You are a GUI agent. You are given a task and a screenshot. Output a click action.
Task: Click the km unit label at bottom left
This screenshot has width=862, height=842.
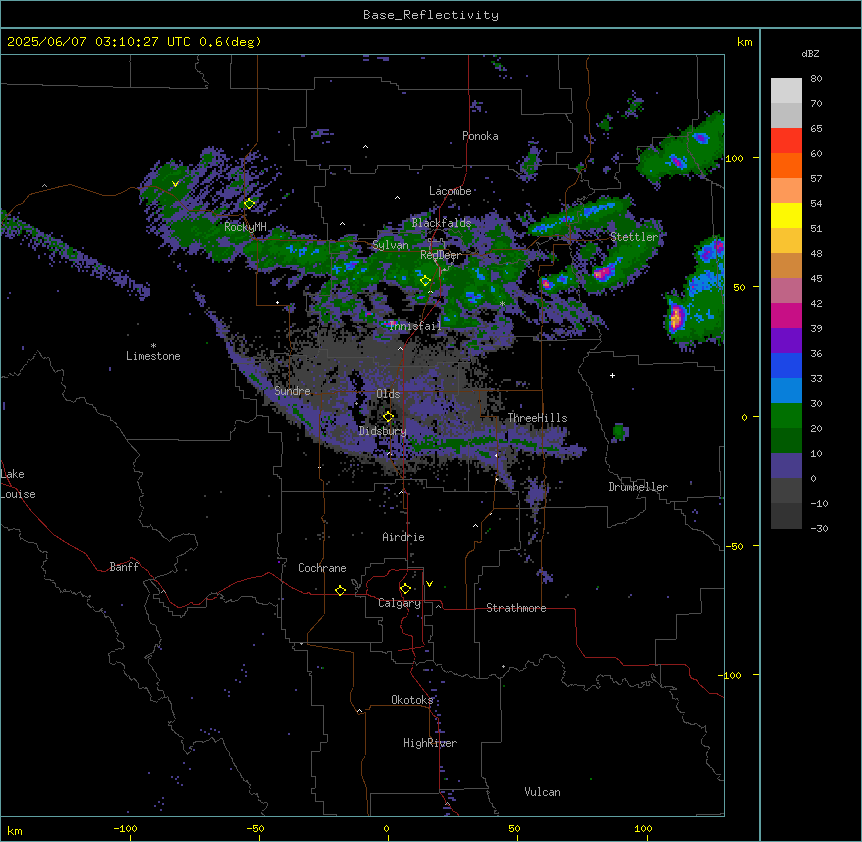pyautogui.click(x=15, y=830)
